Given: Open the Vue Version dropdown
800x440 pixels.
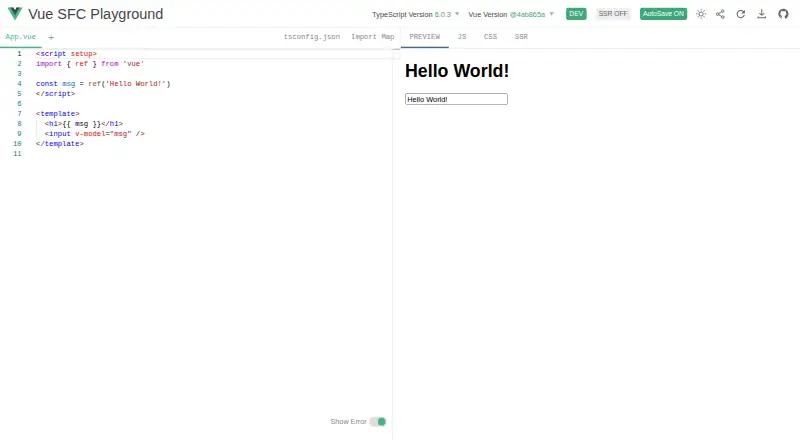Looking at the screenshot, I should click(x=511, y=14).
